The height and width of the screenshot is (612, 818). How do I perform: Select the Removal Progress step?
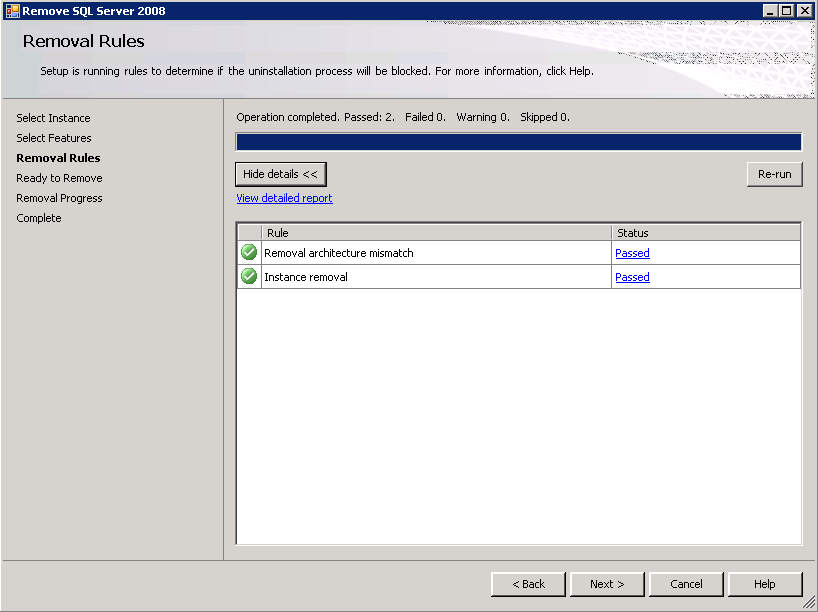coord(59,198)
